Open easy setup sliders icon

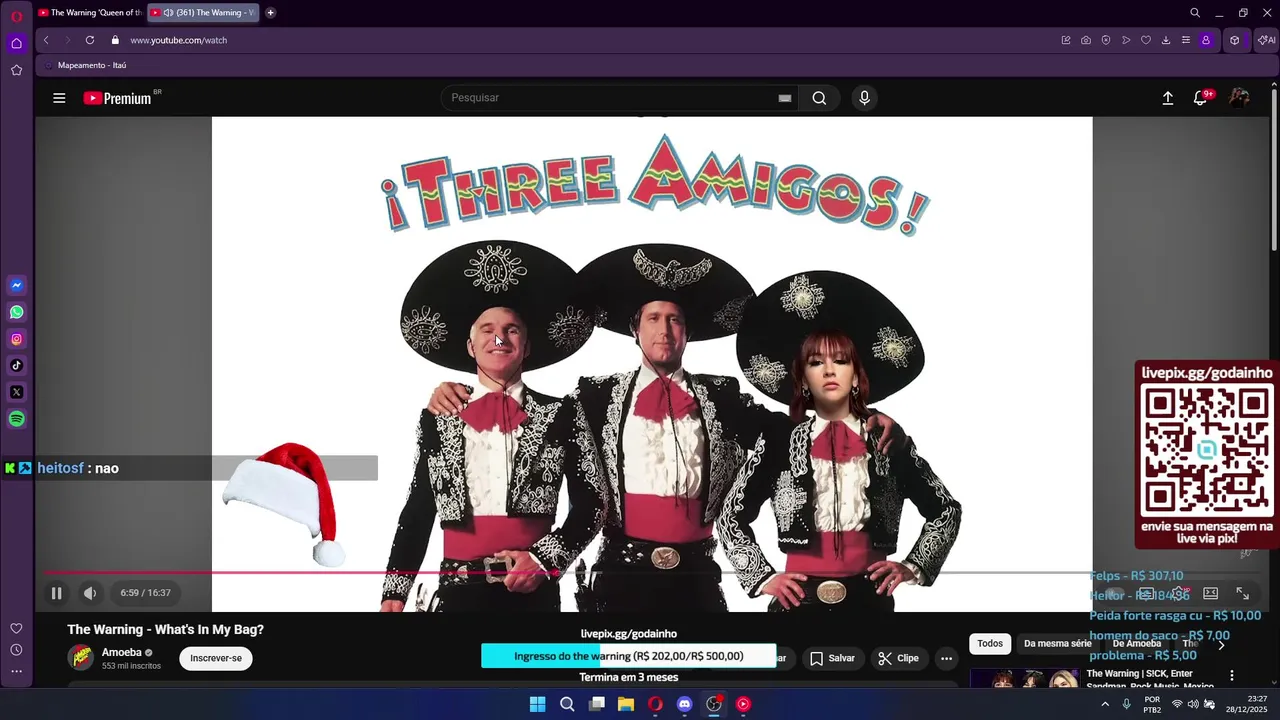click(1186, 40)
